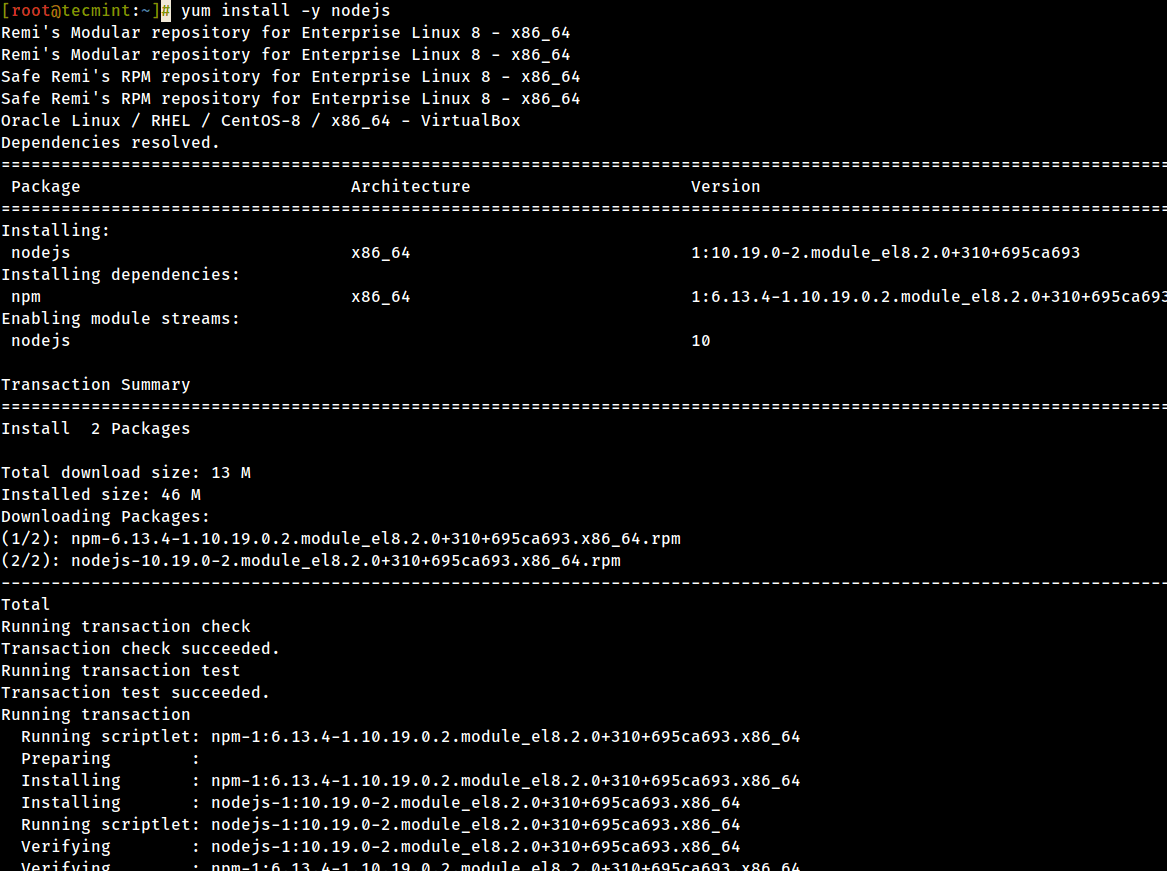Screen dimensions: 1167x871
Task: Click x86_64 architecture in the npm row
Action: (x=380, y=297)
